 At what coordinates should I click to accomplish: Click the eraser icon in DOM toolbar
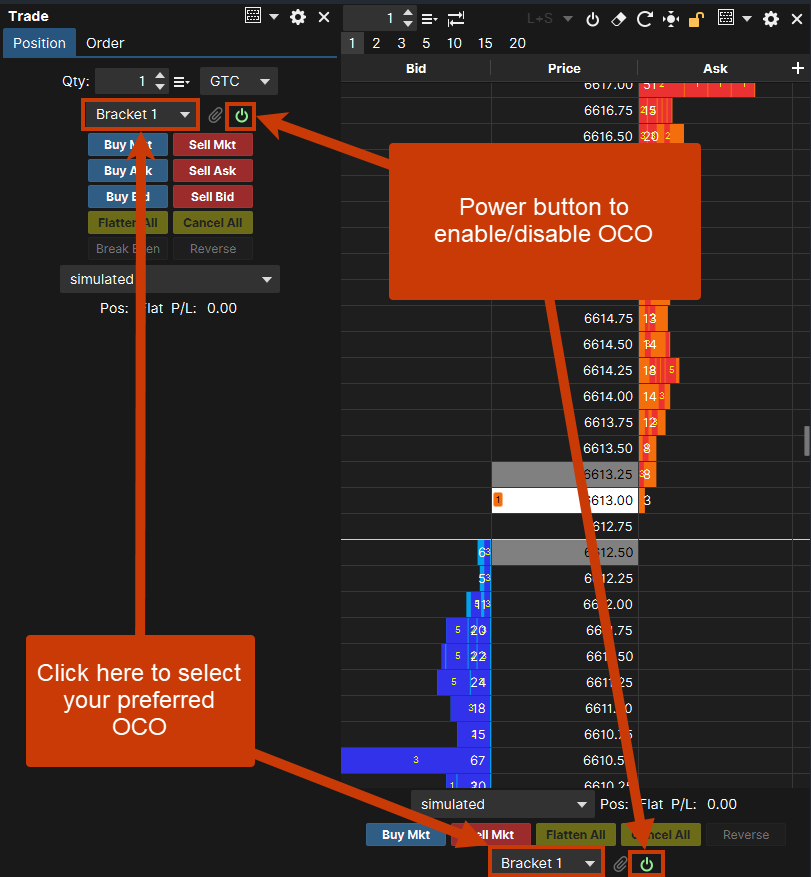click(618, 19)
